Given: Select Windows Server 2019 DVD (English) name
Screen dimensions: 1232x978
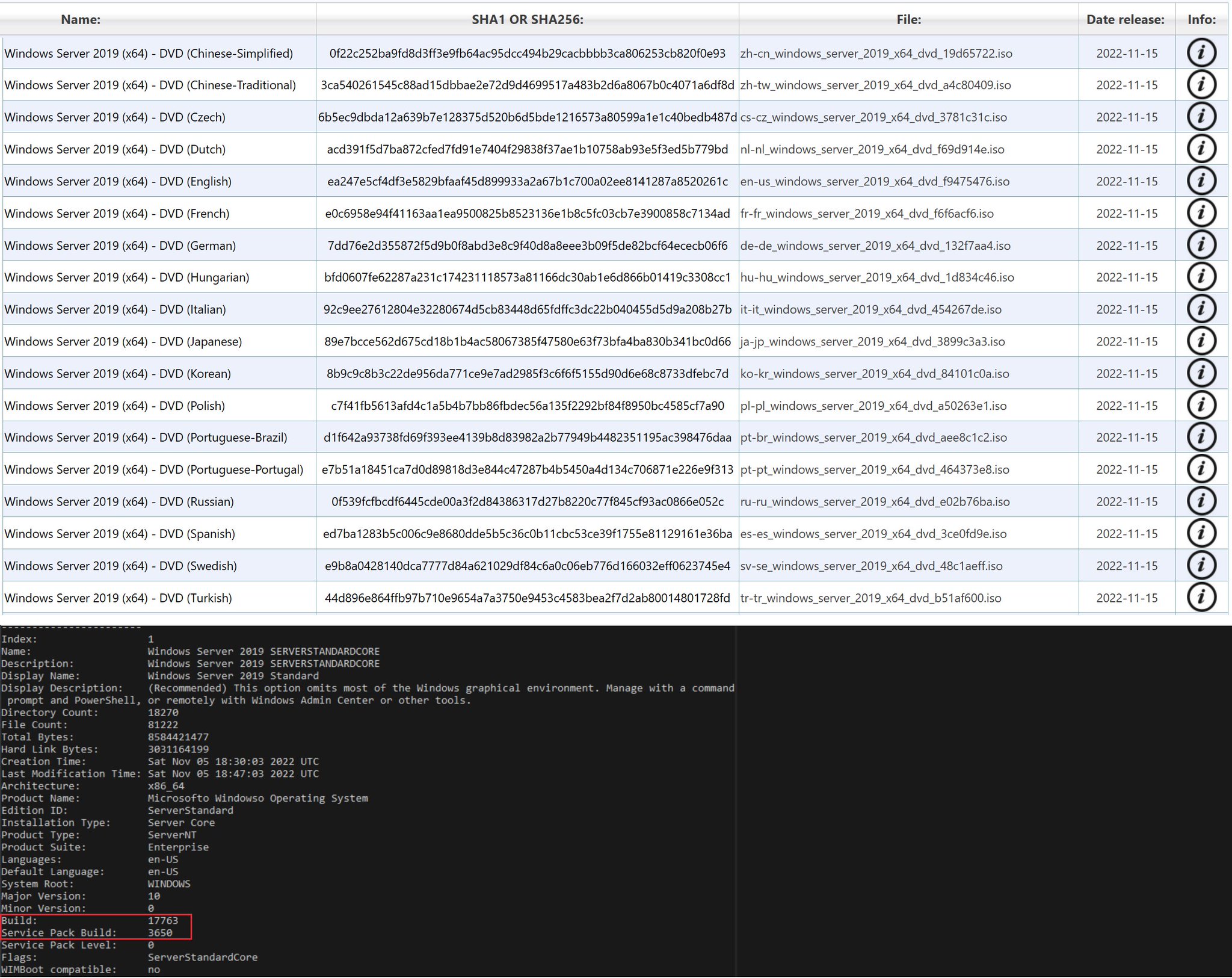Looking at the screenshot, I should point(118,181).
